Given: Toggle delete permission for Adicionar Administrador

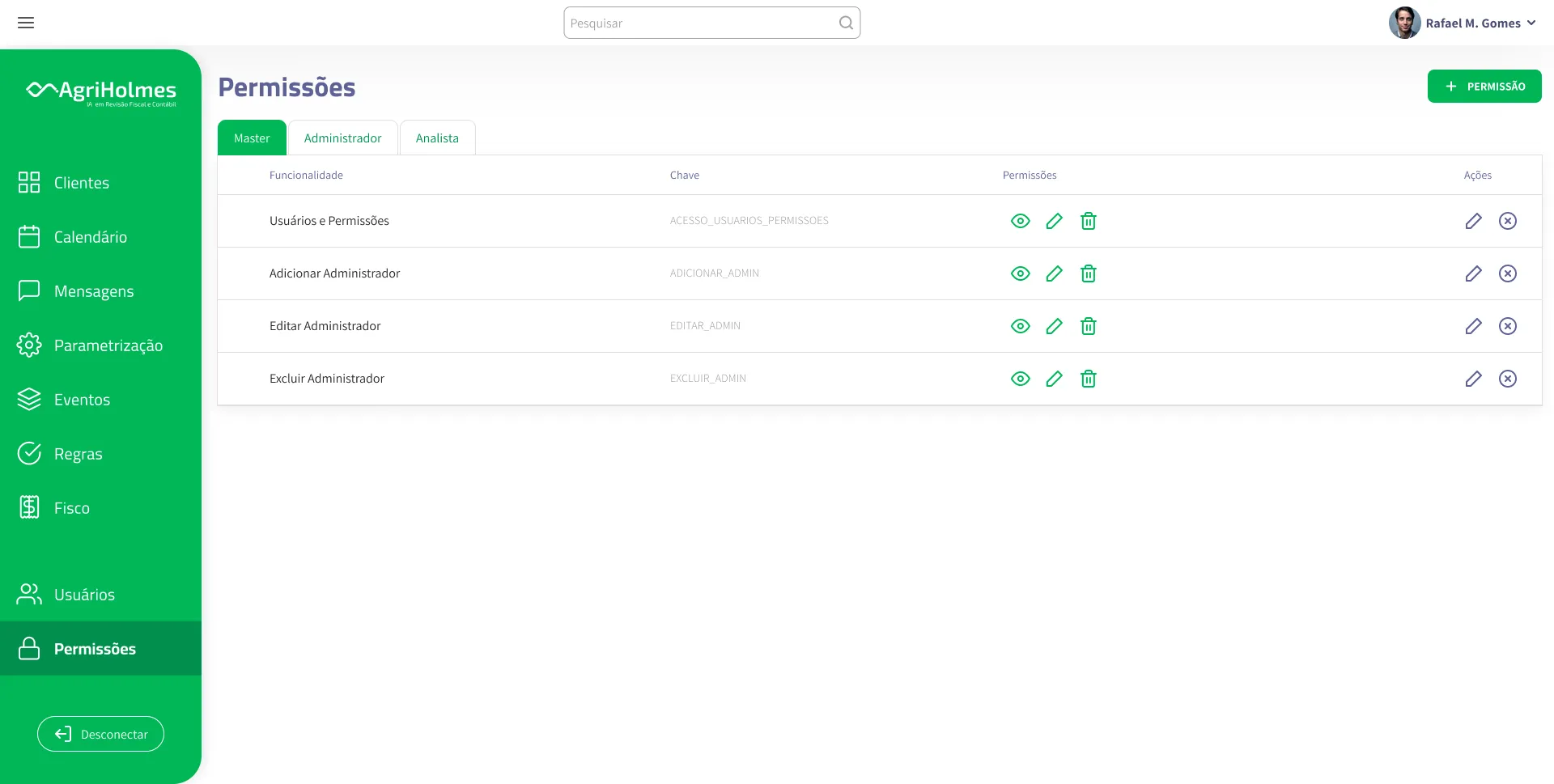Looking at the screenshot, I should (1089, 273).
